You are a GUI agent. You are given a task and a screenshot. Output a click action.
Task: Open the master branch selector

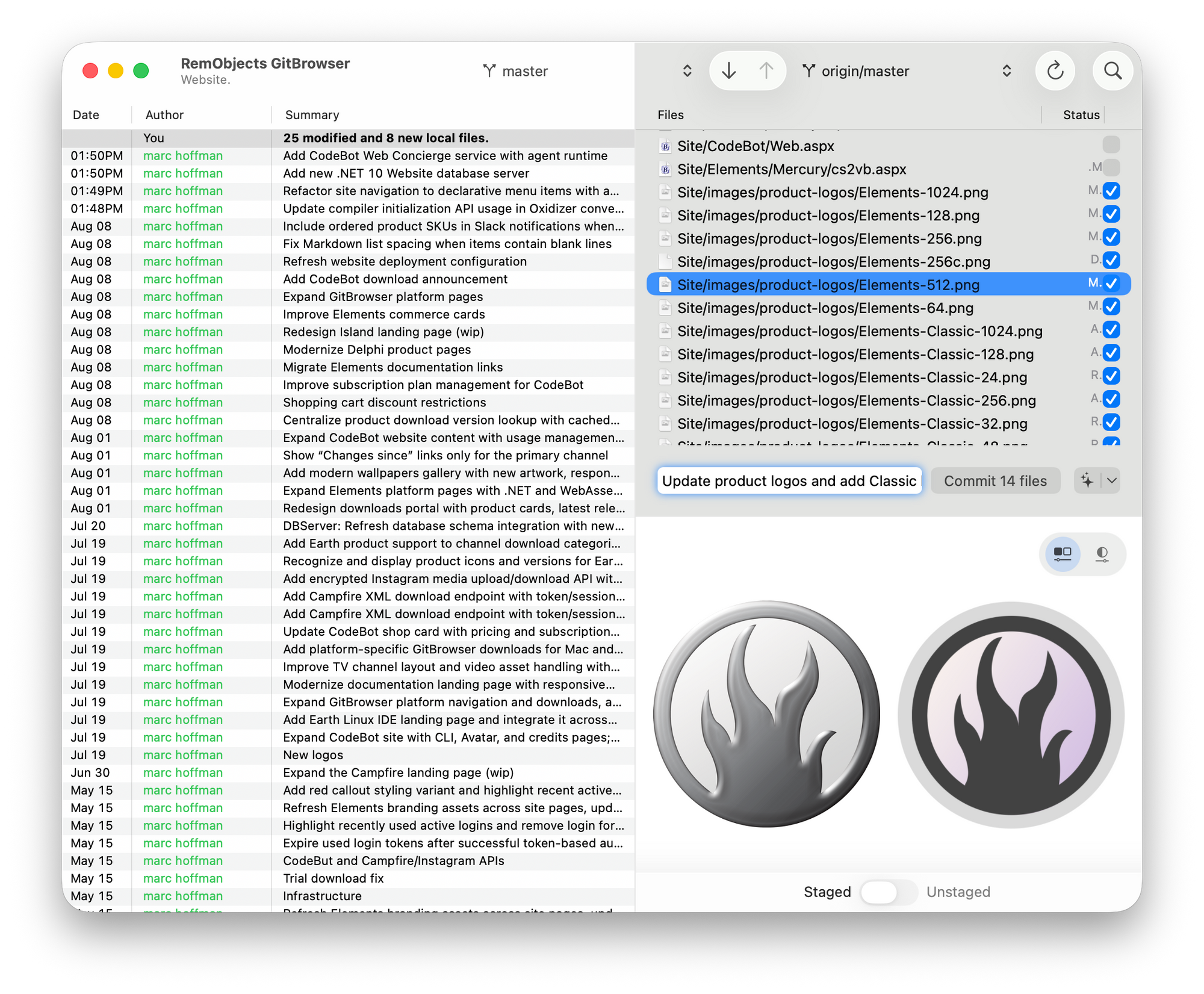pos(515,71)
